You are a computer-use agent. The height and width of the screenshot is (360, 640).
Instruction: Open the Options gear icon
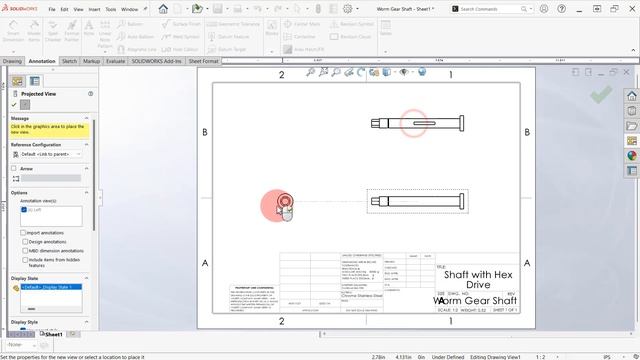tap(348, 9)
